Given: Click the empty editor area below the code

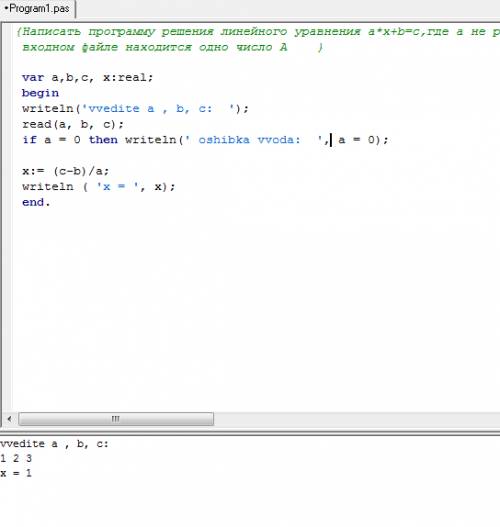Looking at the screenshot, I should [255, 302].
